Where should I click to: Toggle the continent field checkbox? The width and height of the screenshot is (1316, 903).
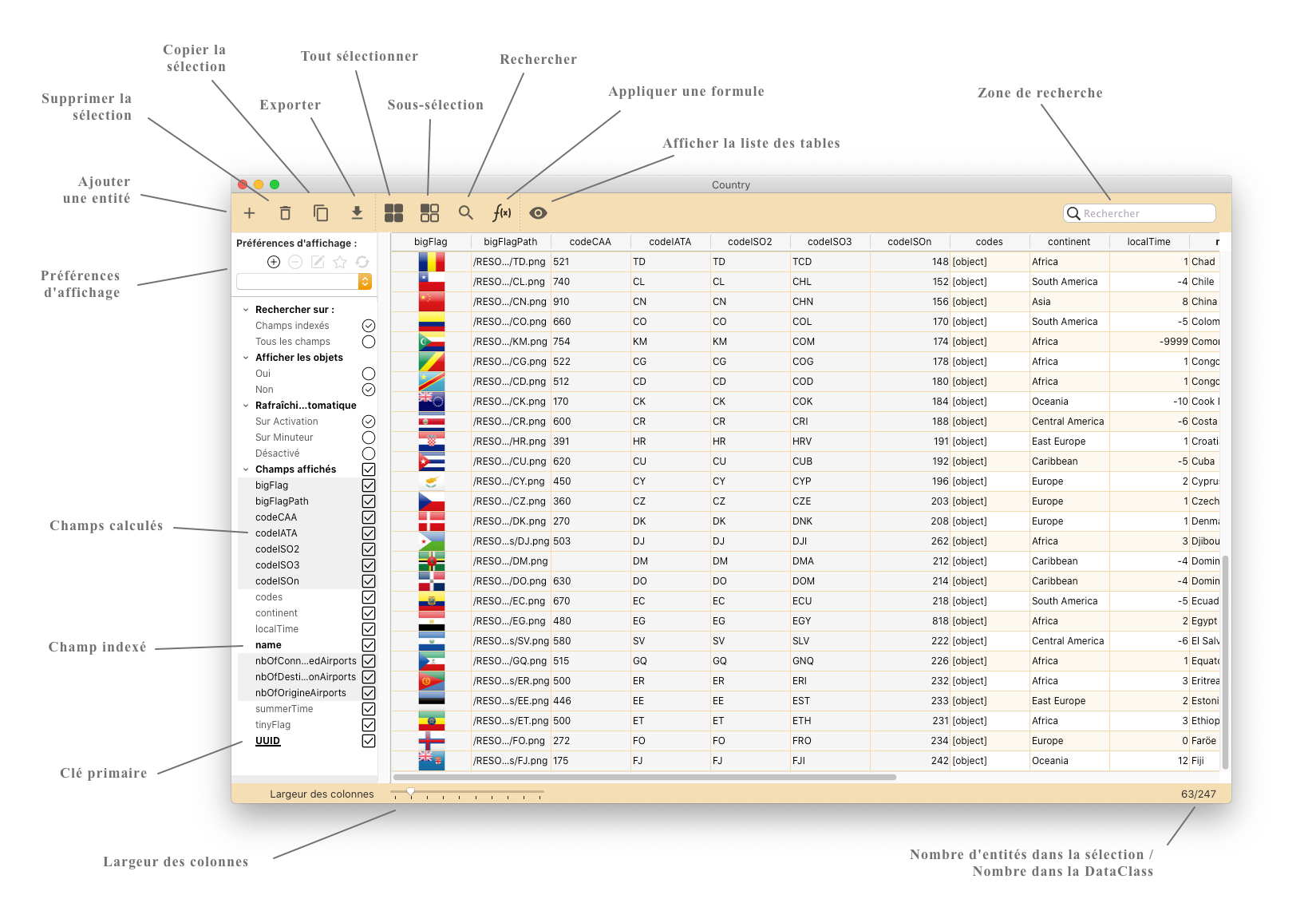tap(369, 613)
